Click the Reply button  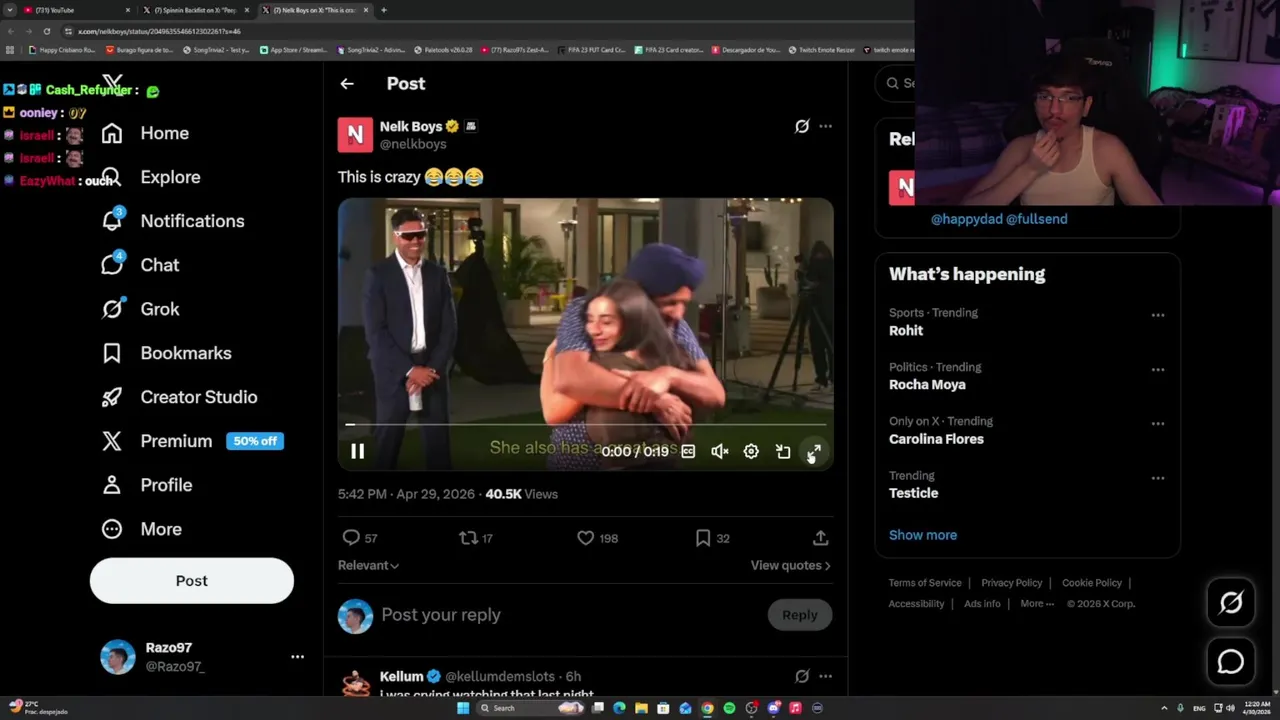799,615
